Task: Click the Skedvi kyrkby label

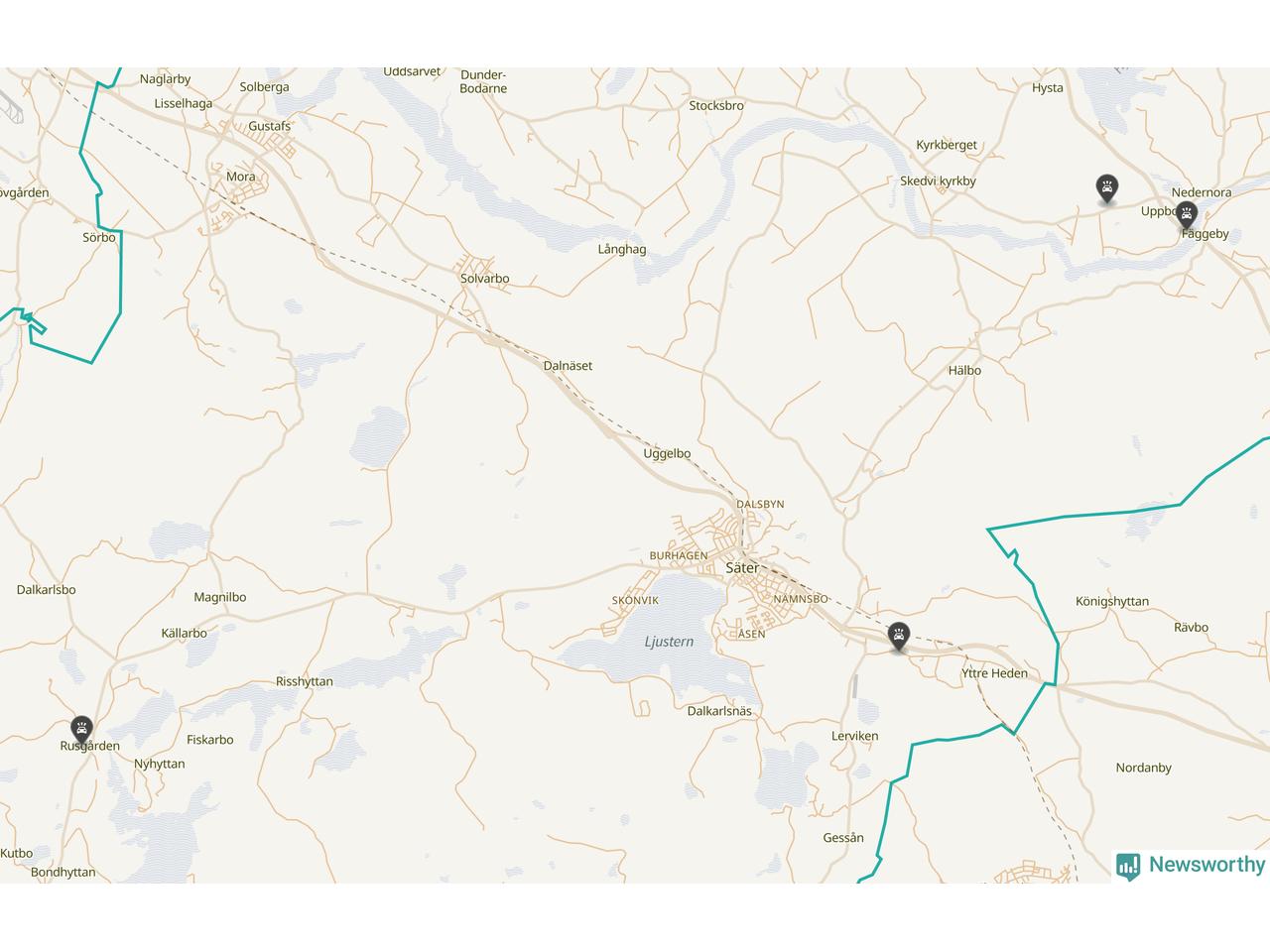Action: 939,181
